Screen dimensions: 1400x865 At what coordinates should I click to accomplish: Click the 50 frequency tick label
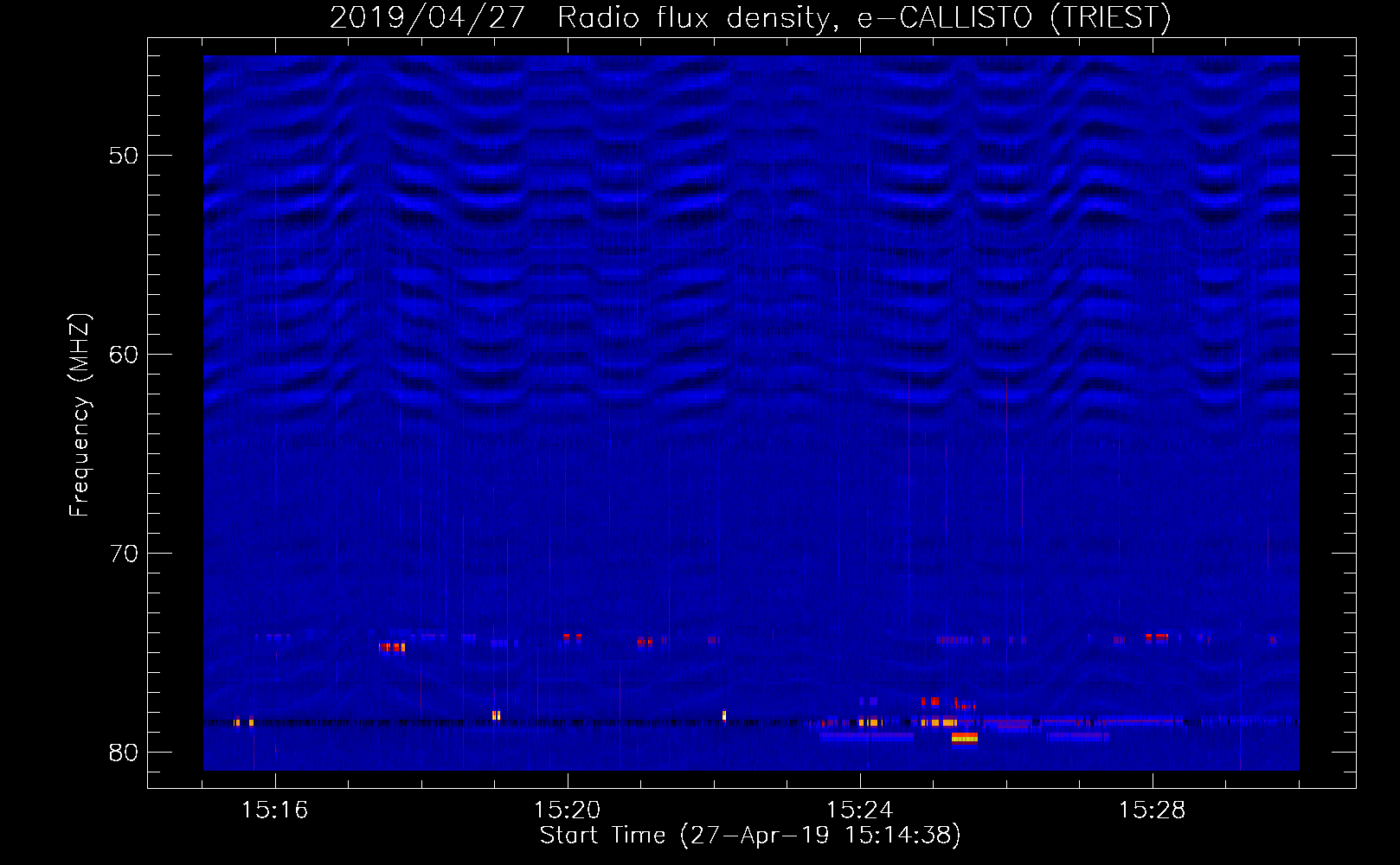pyautogui.click(x=124, y=156)
